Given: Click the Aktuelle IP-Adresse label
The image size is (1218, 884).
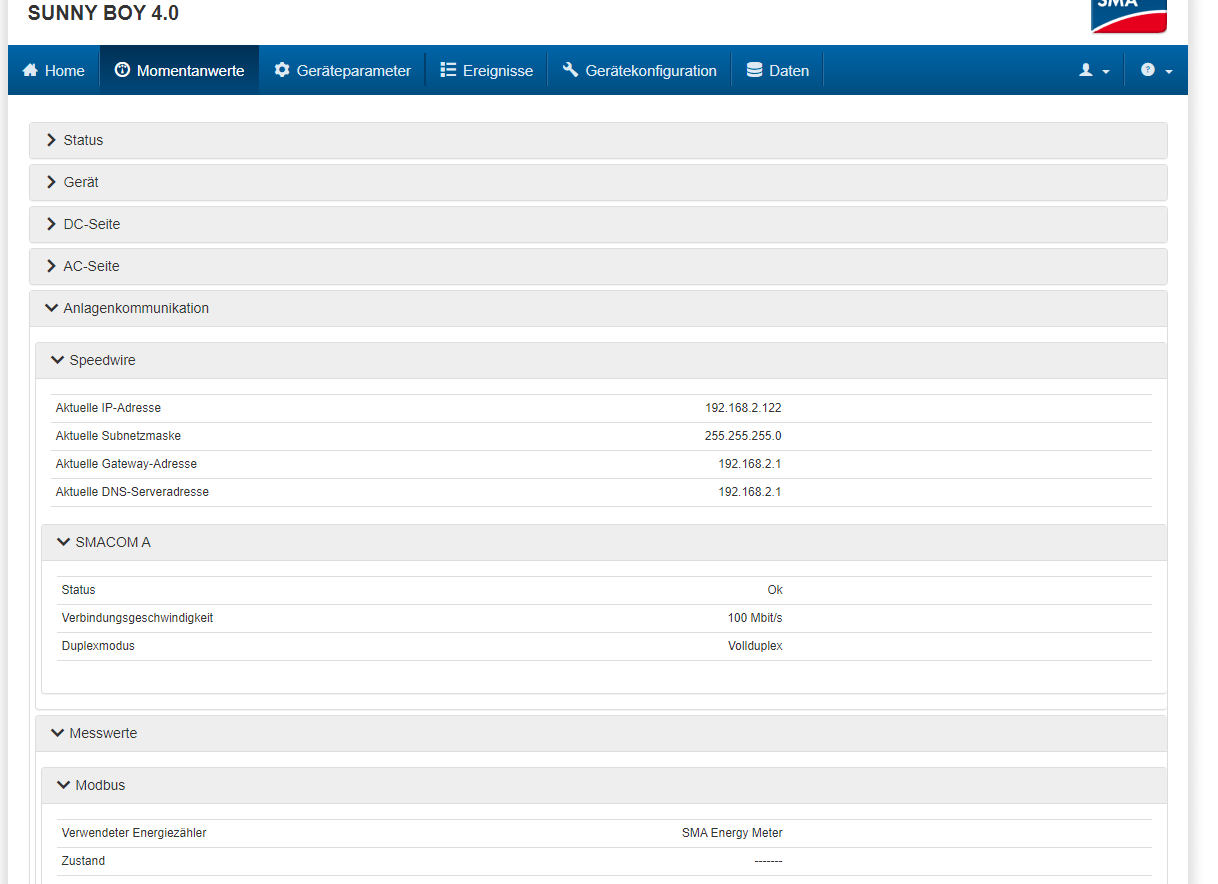Looking at the screenshot, I should pyautogui.click(x=108, y=408).
